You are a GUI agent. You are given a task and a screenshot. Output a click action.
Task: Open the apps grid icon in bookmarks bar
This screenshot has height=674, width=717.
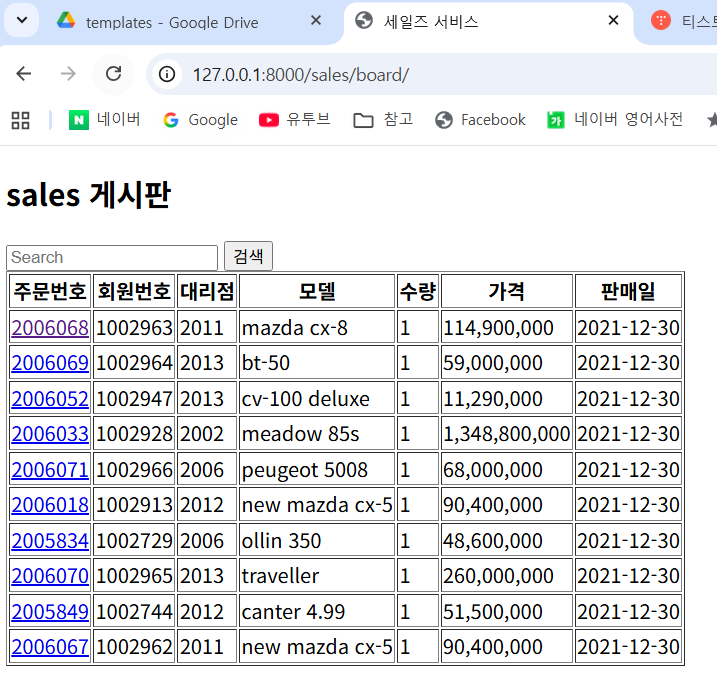(21, 120)
